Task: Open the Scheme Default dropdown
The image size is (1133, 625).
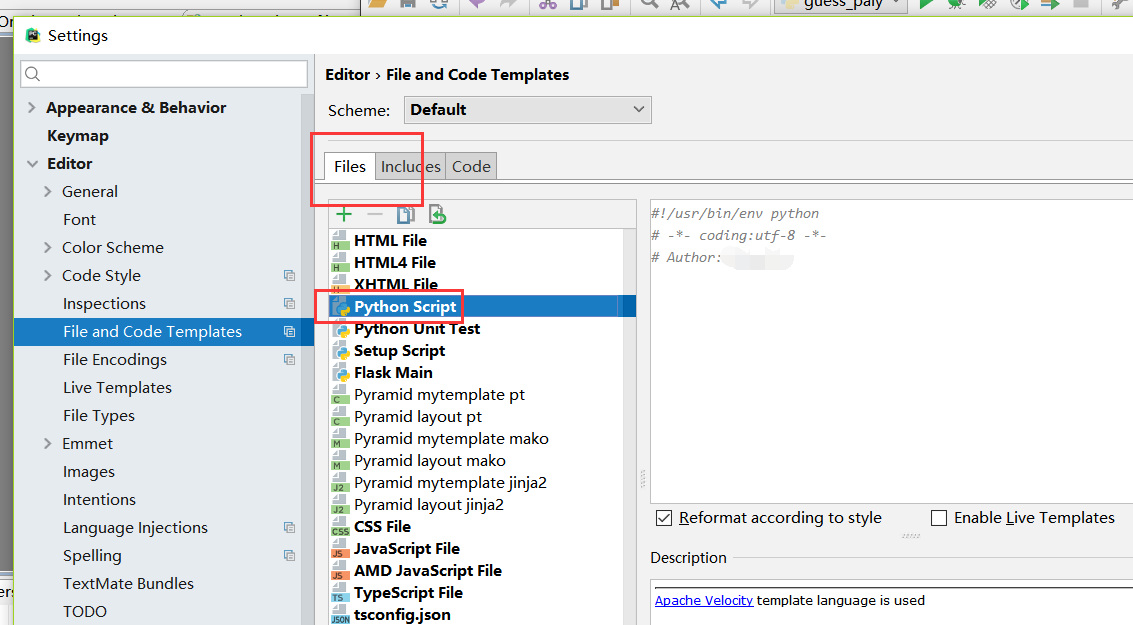Action: (527, 110)
